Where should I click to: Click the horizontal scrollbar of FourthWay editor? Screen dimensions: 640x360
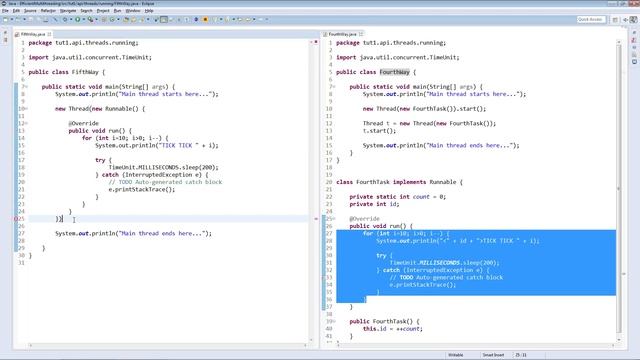(476, 345)
